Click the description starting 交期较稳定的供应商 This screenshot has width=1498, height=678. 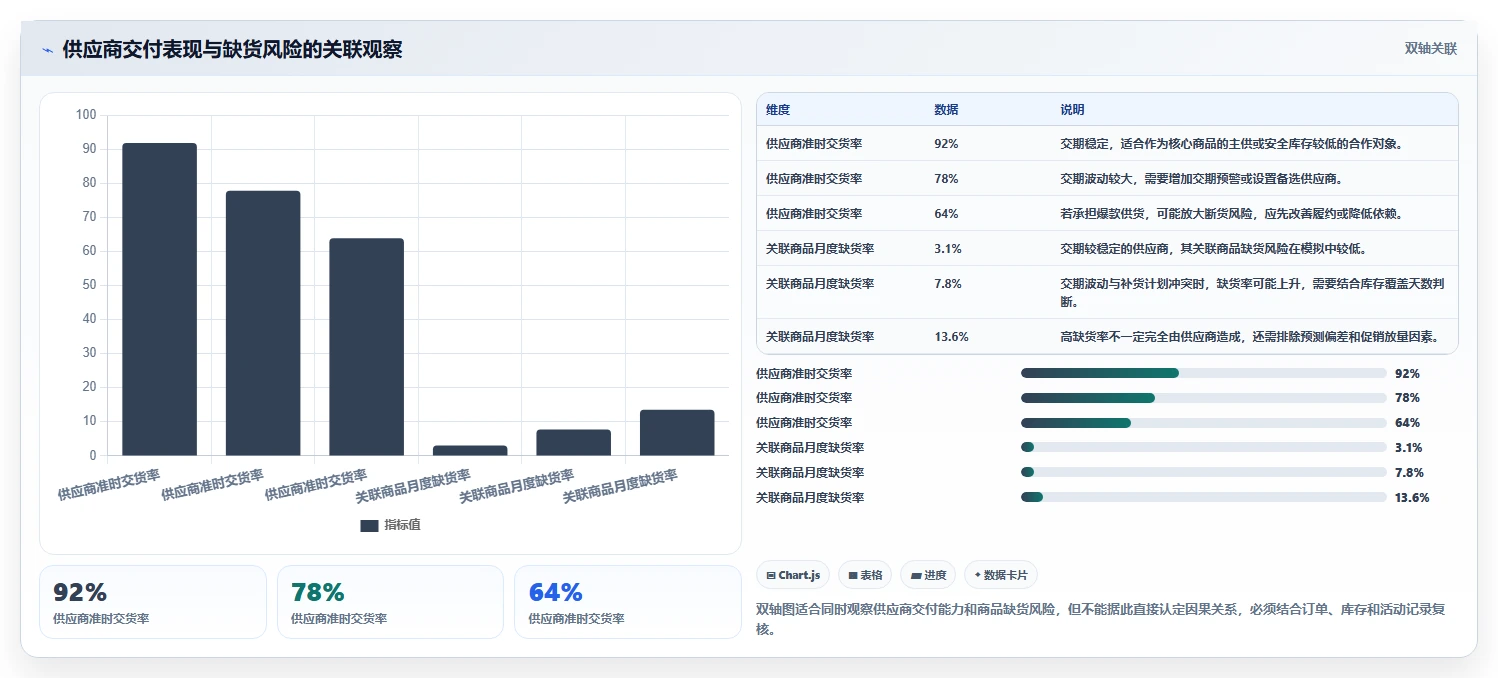point(1213,249)
